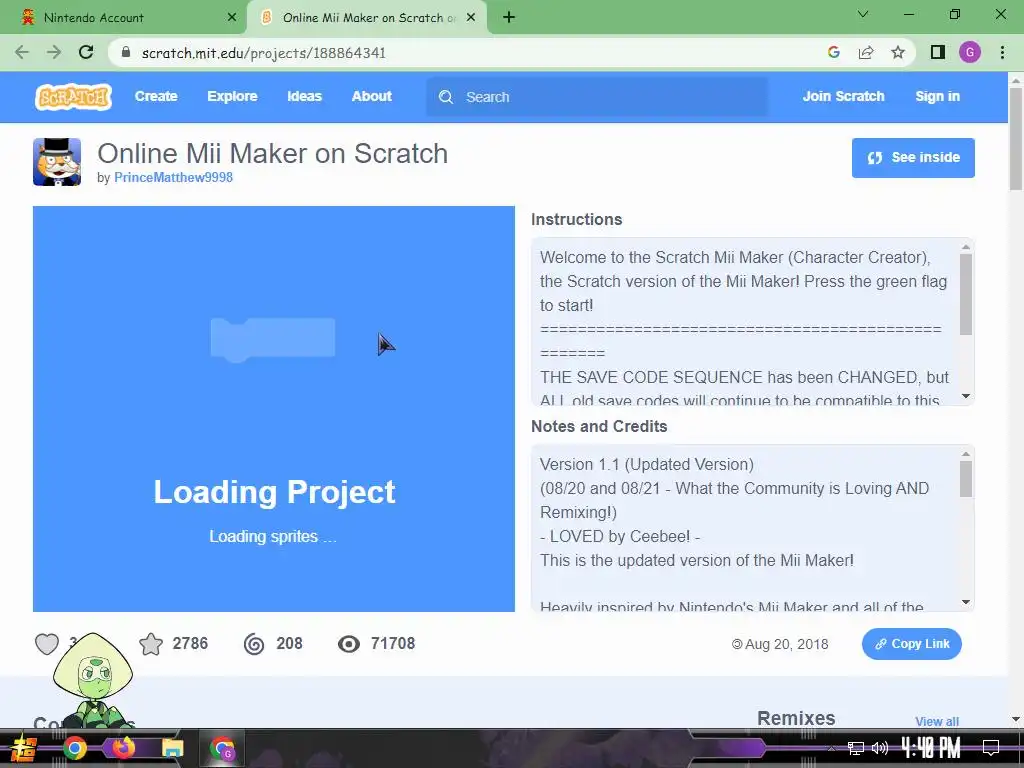Open the tab search chevron
Screen dimensions: 1024x768
pyautogui.click(x=863, y=14)
